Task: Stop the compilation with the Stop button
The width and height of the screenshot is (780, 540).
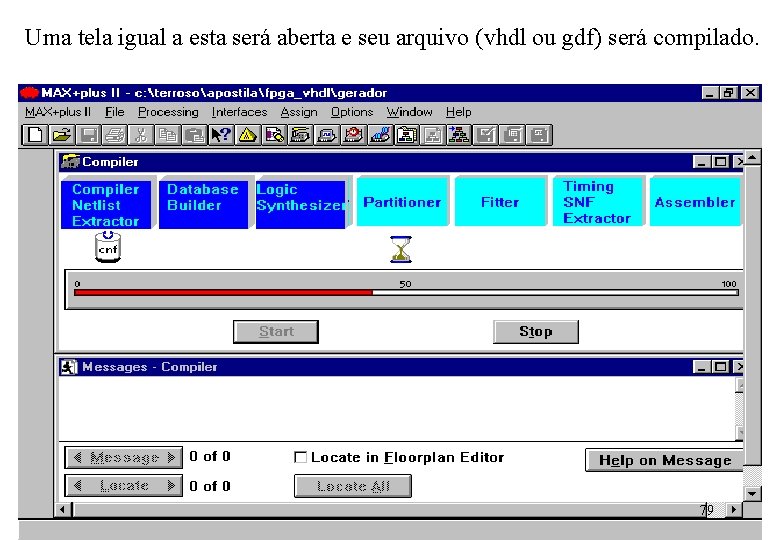Action: point(536,332)
